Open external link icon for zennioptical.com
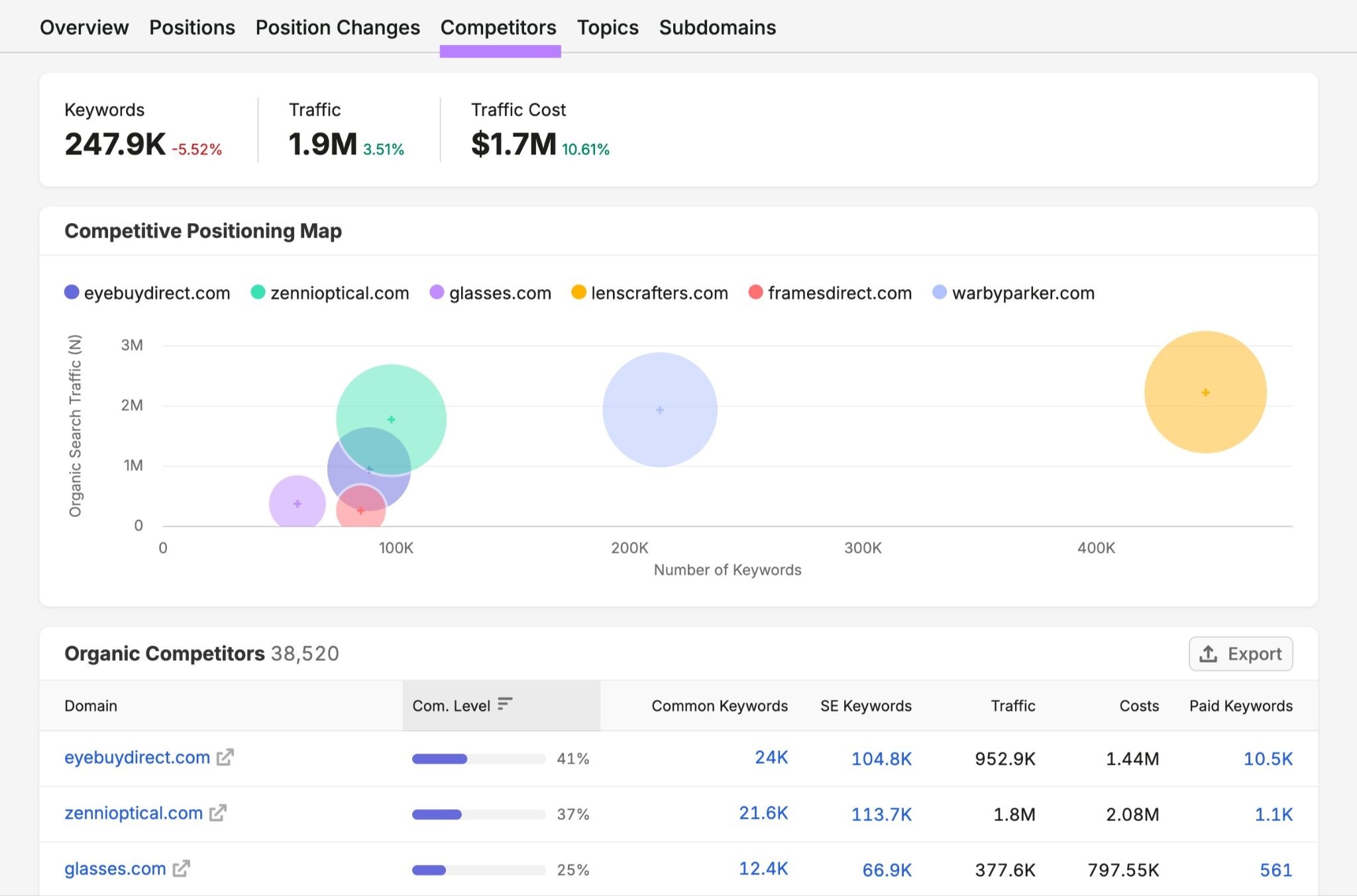 (x=218, y=813)
